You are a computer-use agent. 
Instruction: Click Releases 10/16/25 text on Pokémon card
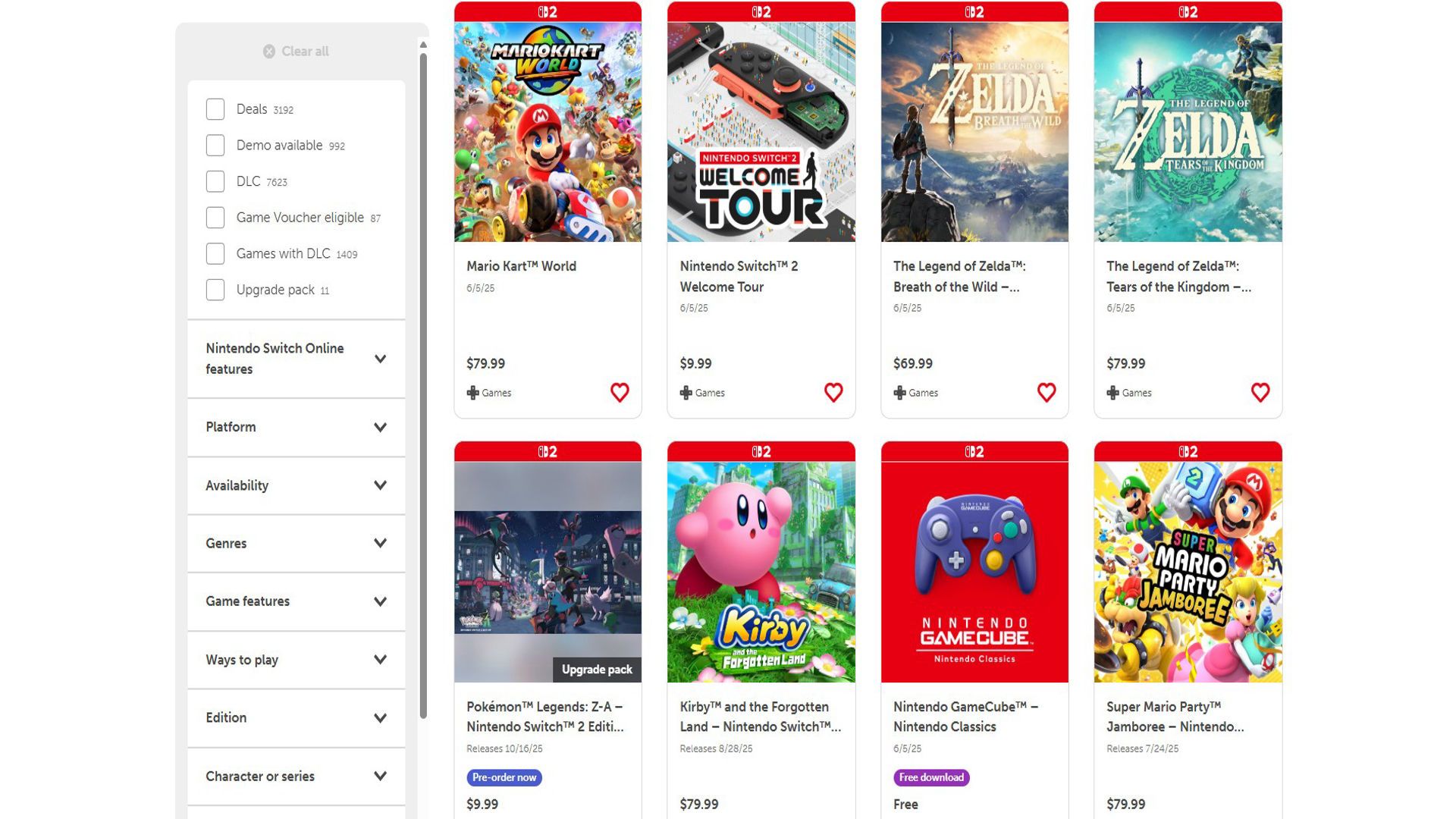[x=504, y=748]
